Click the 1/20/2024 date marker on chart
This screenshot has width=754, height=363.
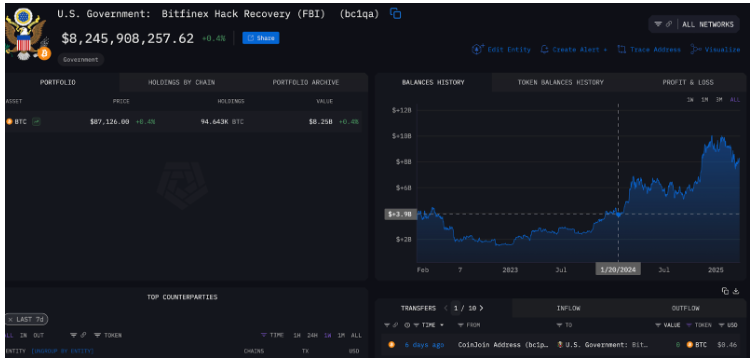coord(618,269)
